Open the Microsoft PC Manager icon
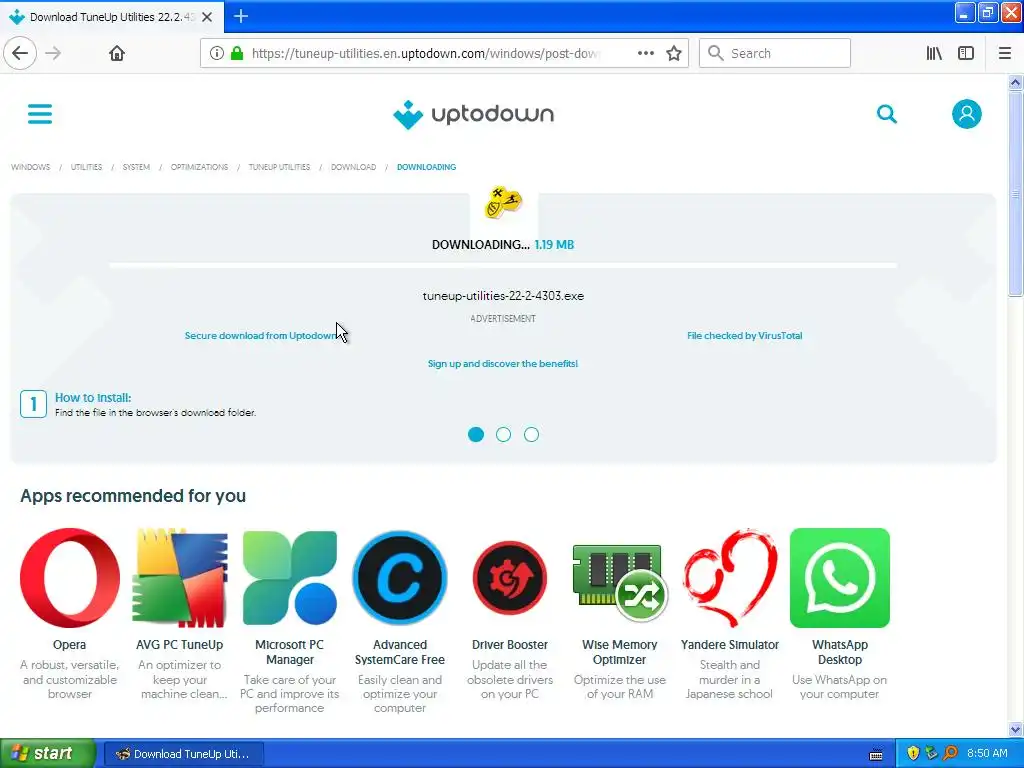Image resolution: width=1024 pixels, height=768 pixels. point(290,577)
